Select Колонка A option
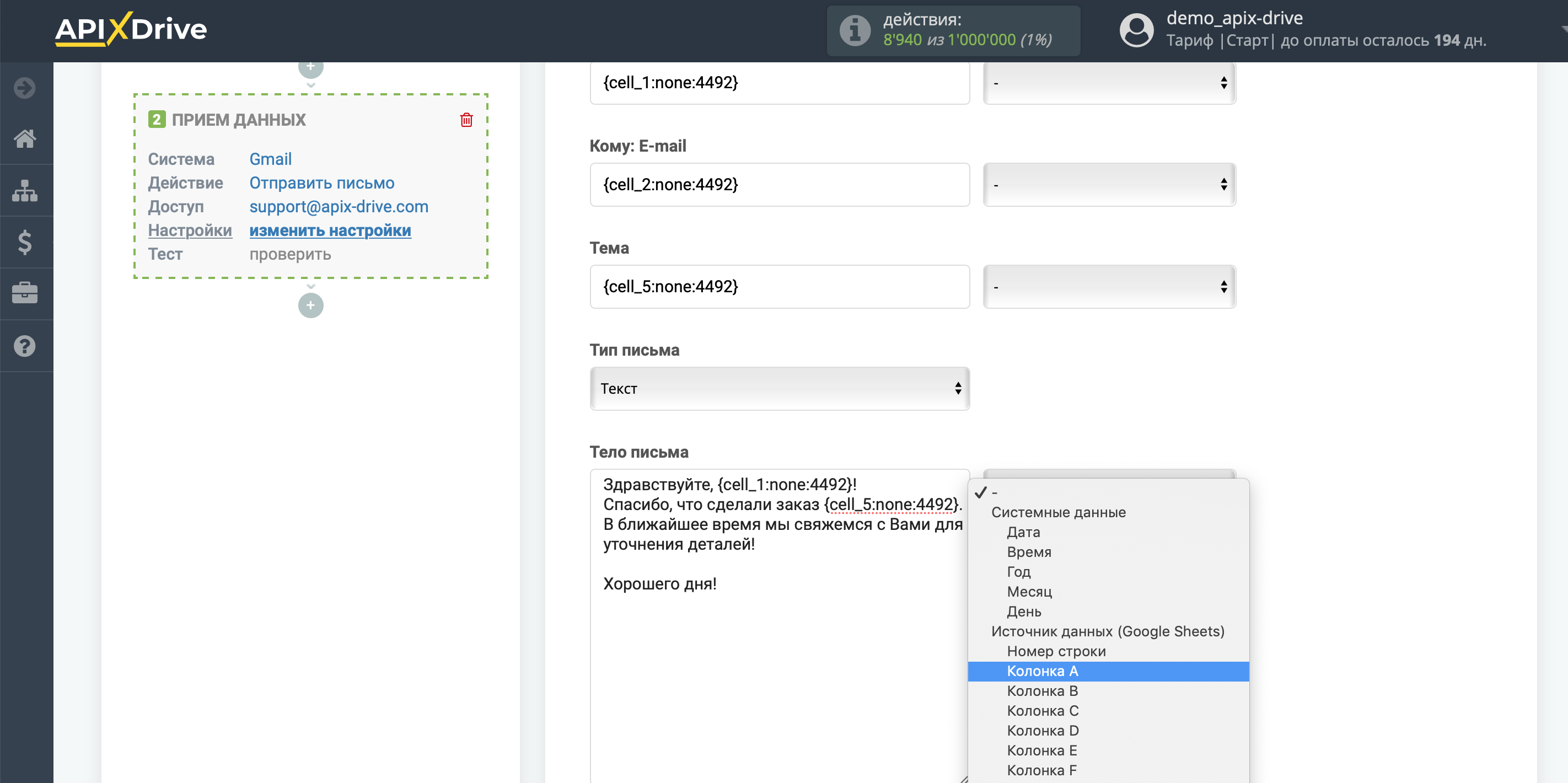 point(1108,671)
